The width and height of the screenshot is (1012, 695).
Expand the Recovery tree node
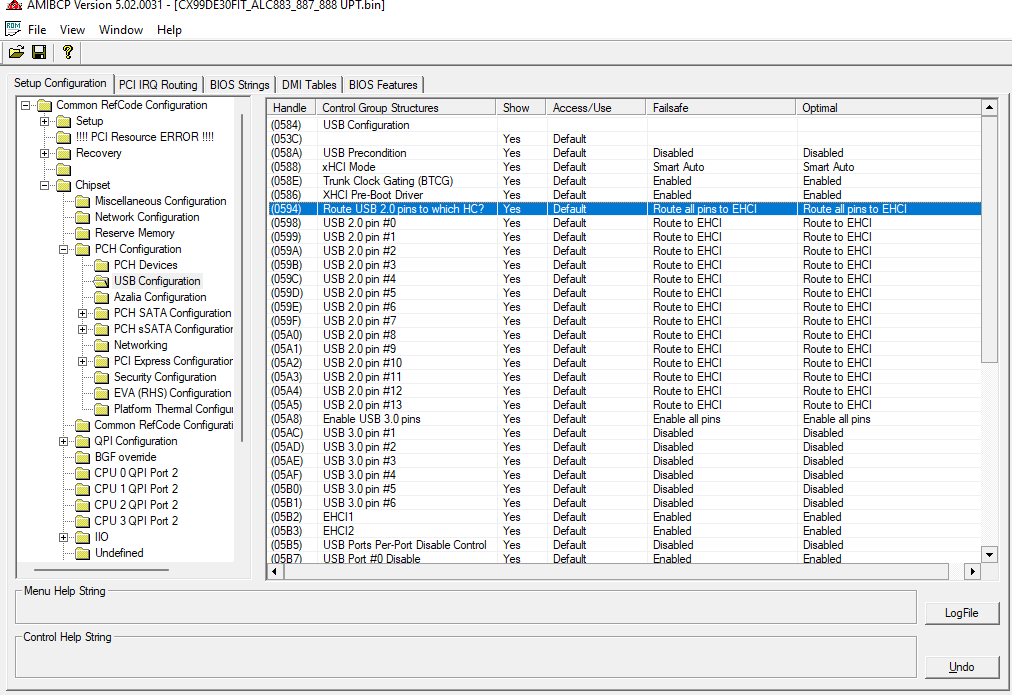45,153
